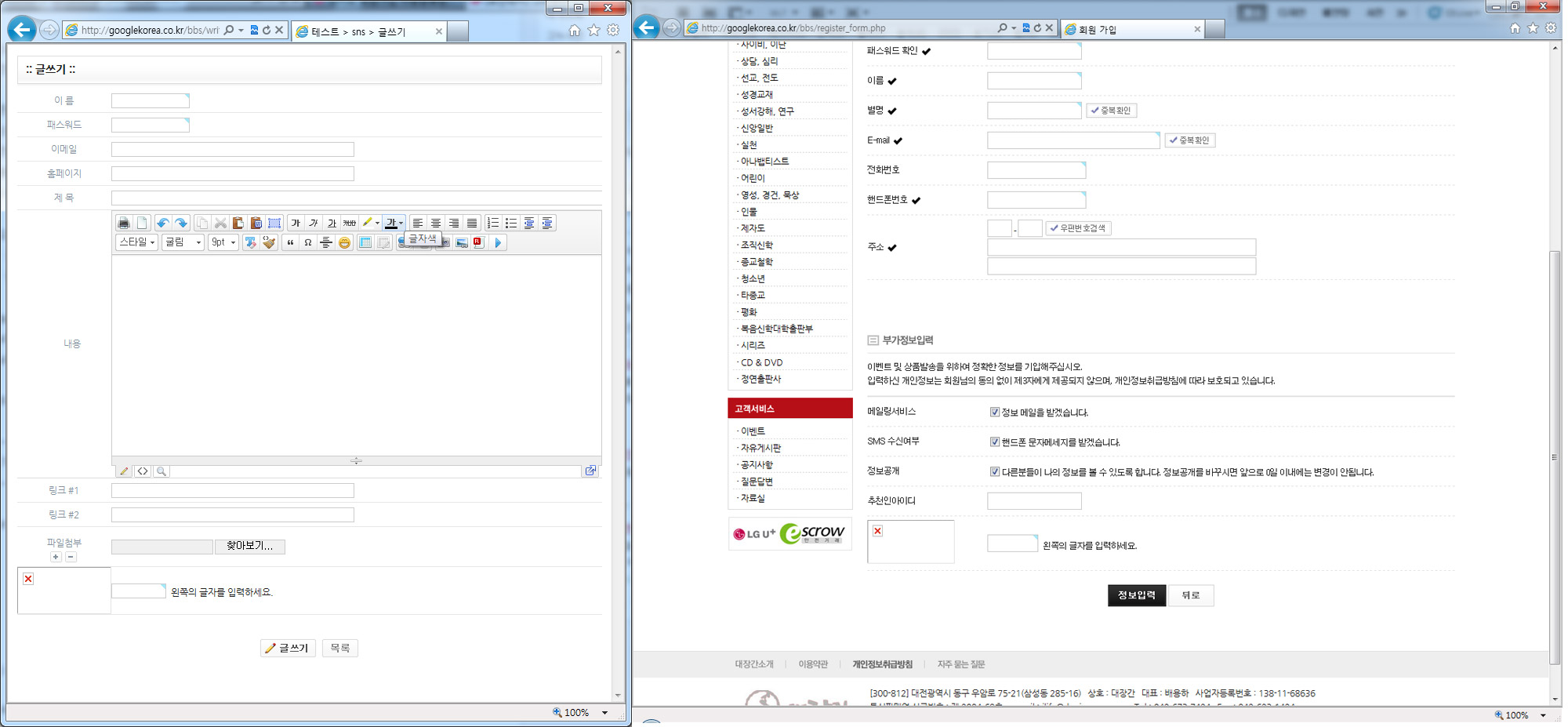
Task: Click the 찾아보기 file browse button
Action: (x=249, y=546)
